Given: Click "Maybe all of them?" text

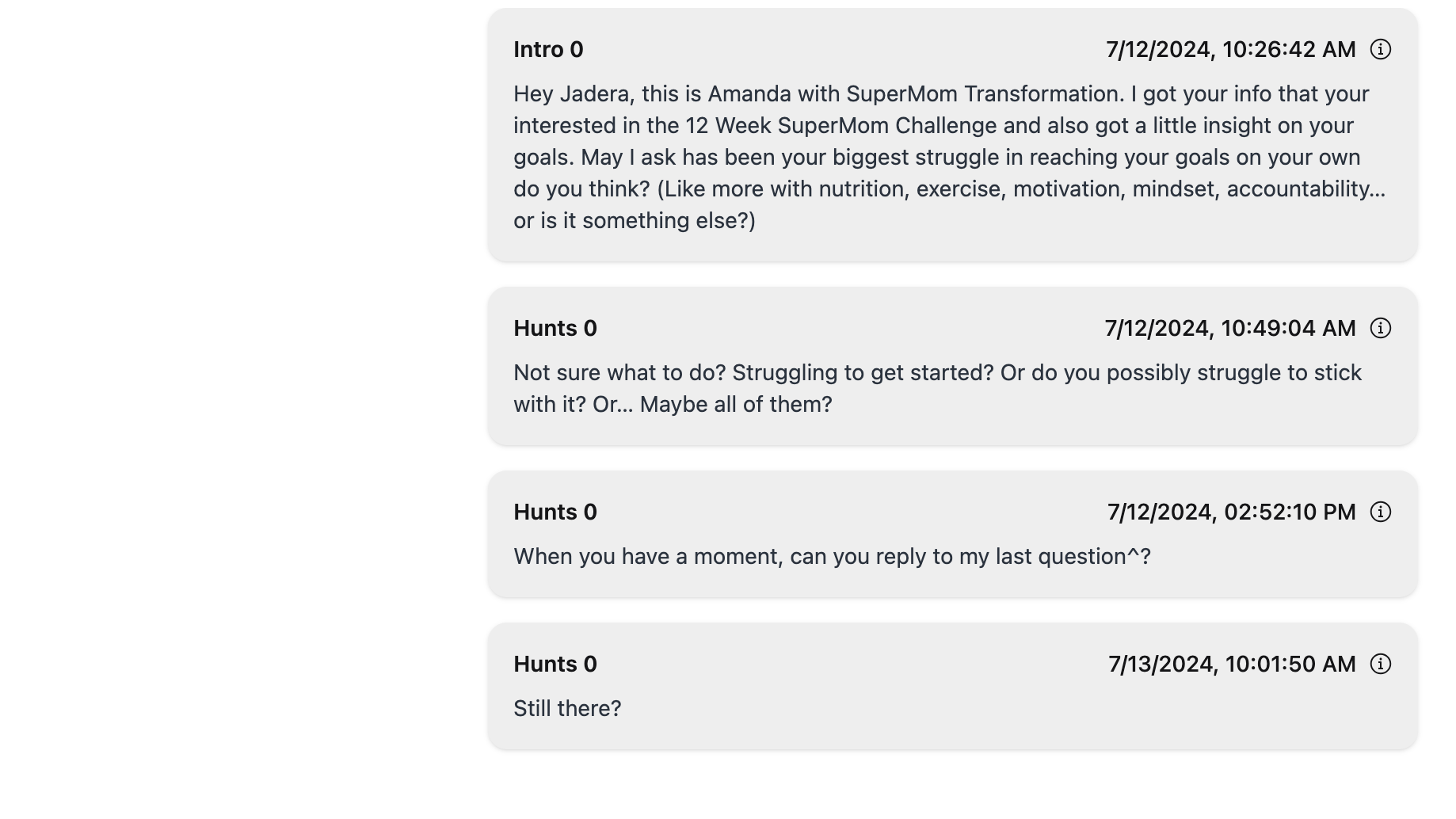Looking at the screenshot, I should coord(736,405).
